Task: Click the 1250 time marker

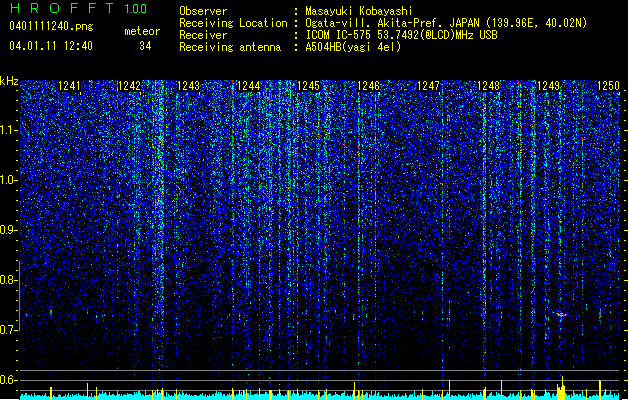Action: point(608,86)
